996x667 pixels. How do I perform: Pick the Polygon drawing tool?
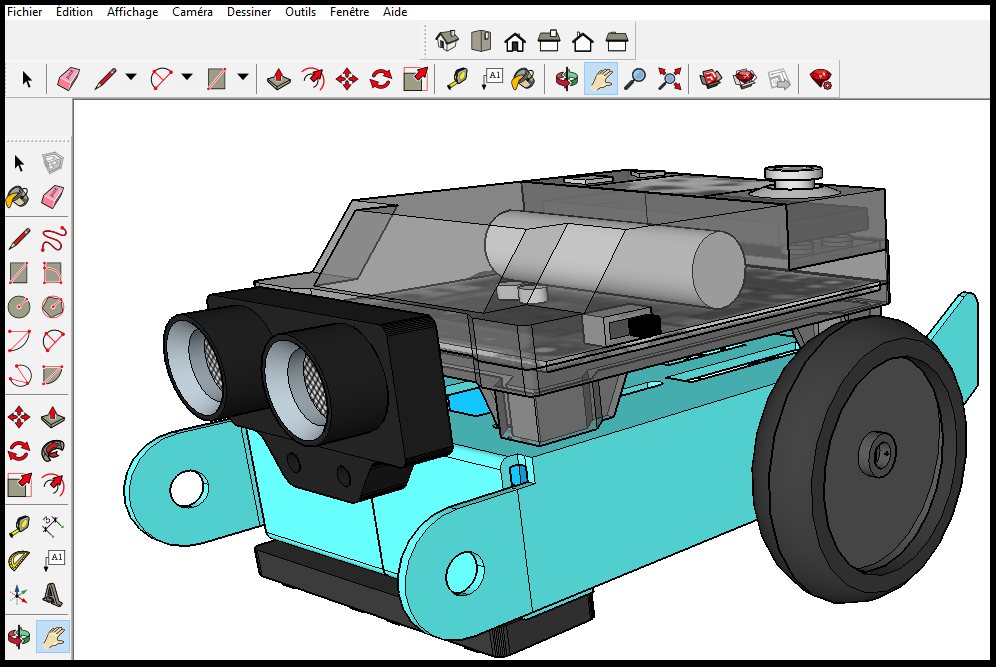click(54, 307)
